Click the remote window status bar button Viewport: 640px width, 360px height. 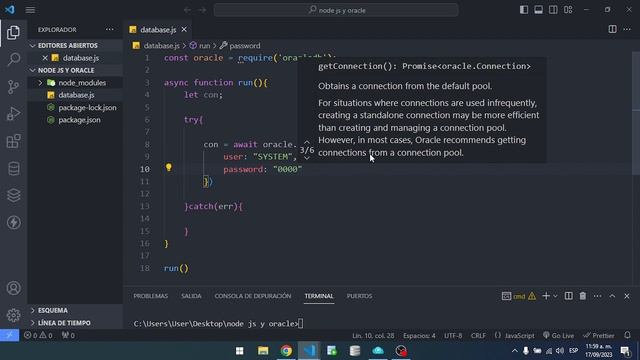(9, 335)
